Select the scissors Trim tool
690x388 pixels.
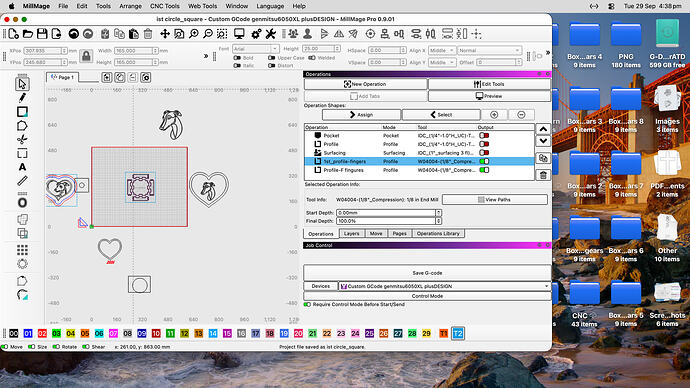(22, 139)
